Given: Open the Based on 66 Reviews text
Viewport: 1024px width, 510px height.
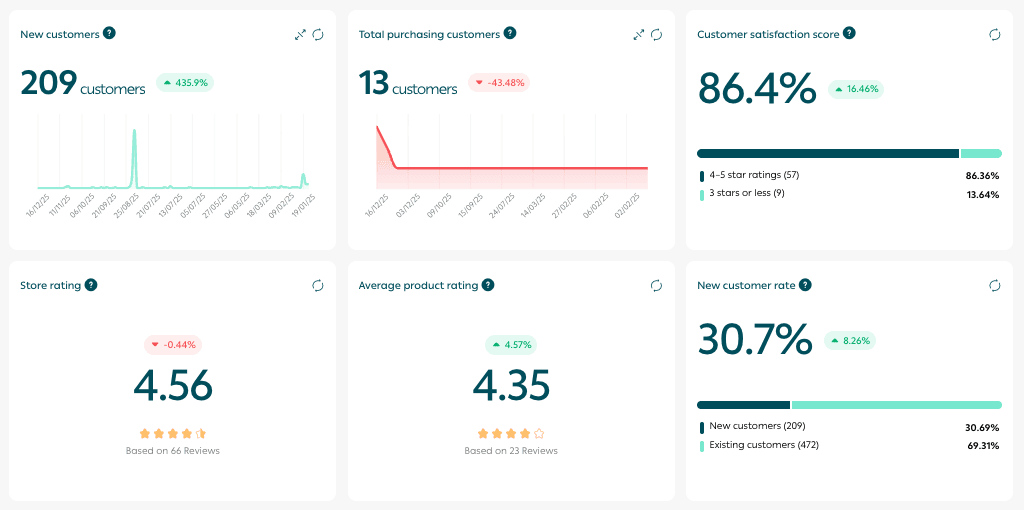Looking at the screenshot, I should 173,451.
